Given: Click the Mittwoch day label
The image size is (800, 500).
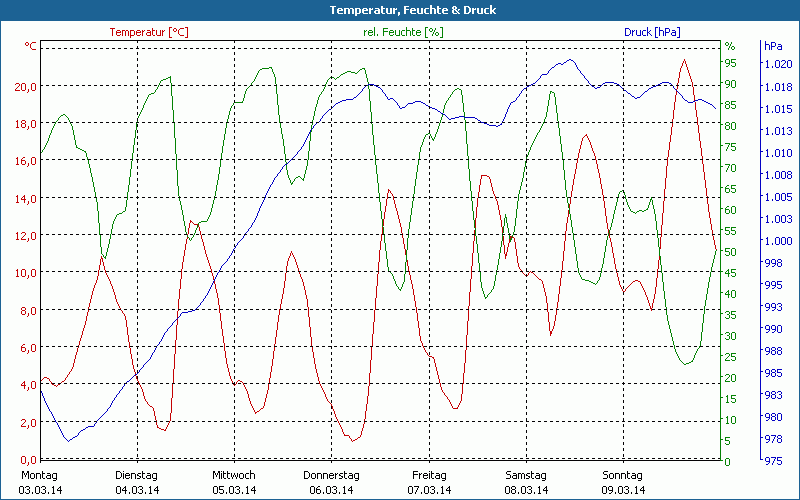Looking at the screenshot, I should (x=234, y=475).
